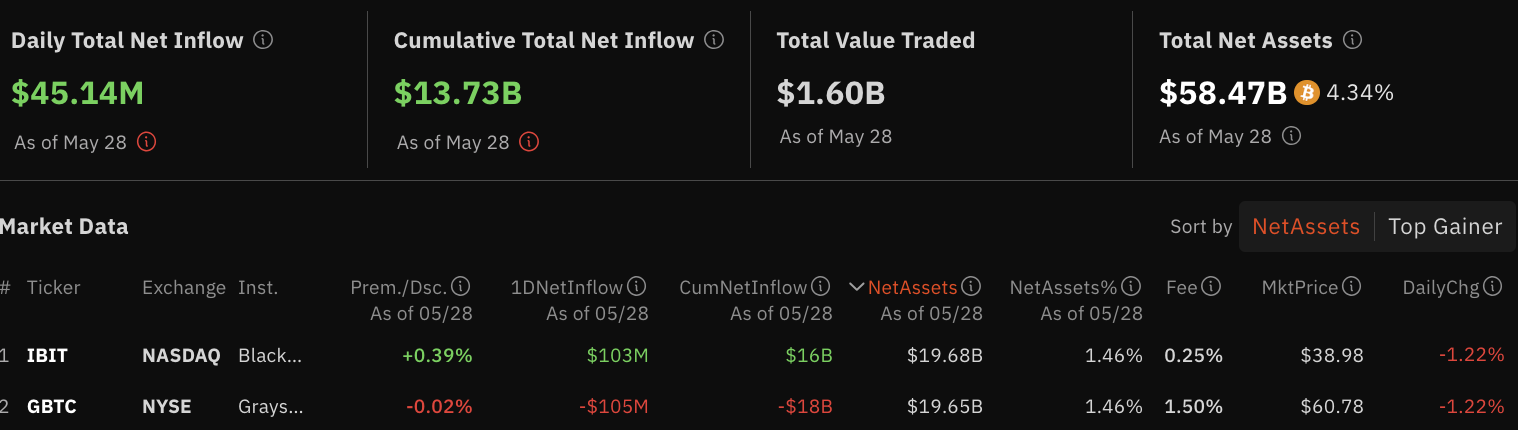
Task: Switch sorting to Top Gainer
Action: click(1445, 227)
